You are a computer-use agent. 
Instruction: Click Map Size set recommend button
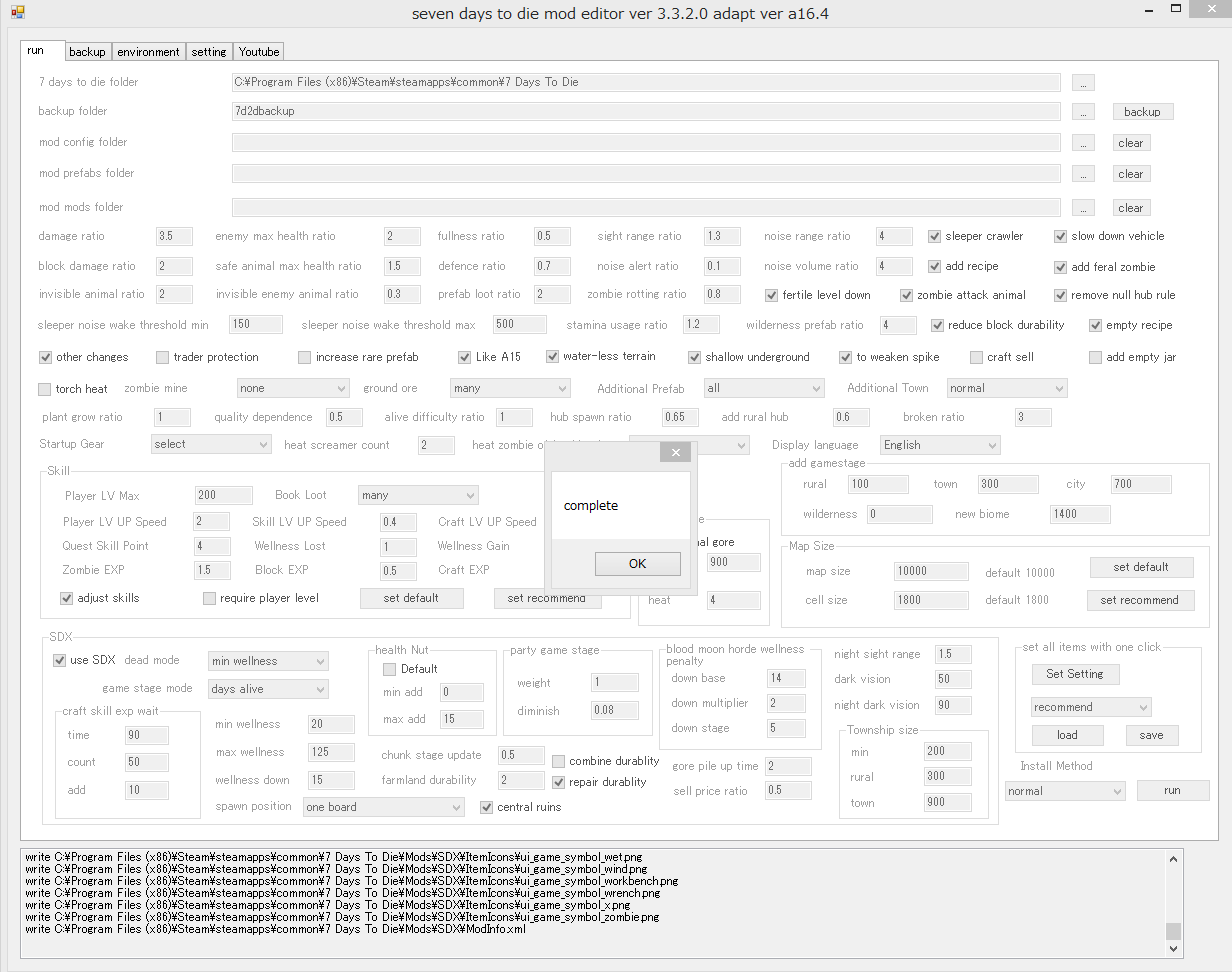click(x=1139, y=600)
